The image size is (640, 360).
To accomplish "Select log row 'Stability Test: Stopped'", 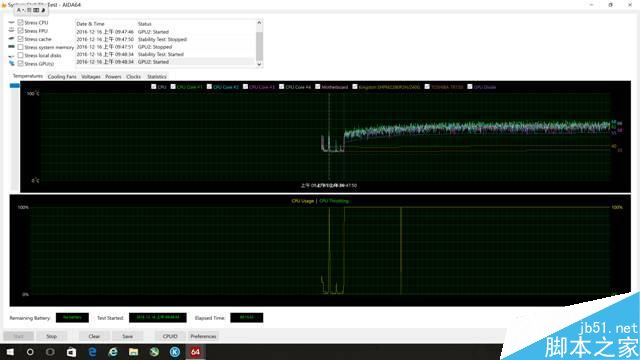I will (165, 39).
